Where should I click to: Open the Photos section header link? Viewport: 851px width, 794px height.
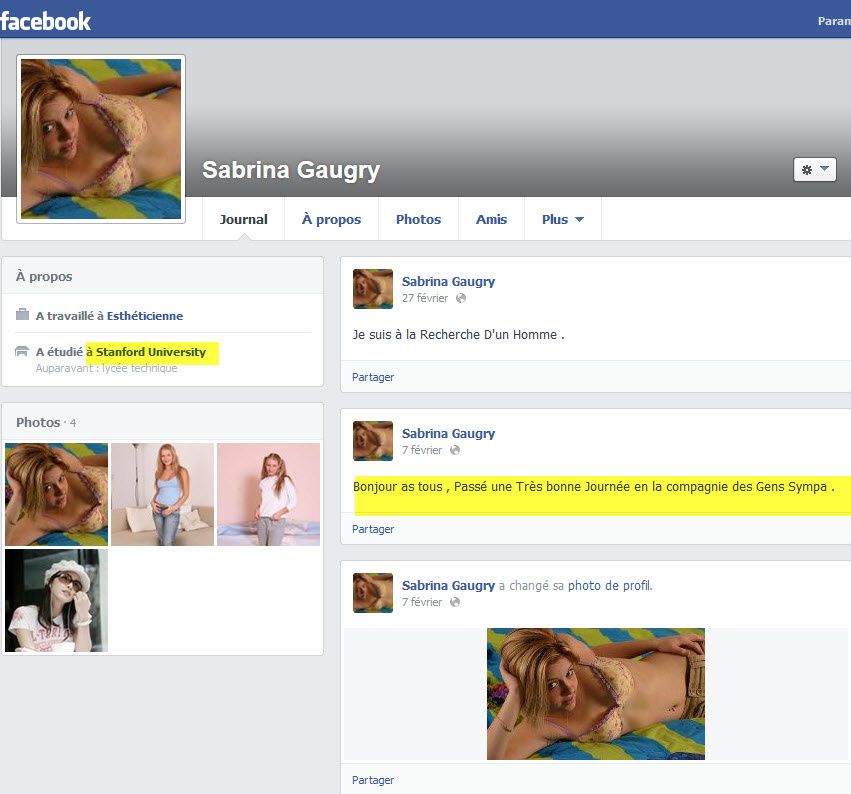38,422
